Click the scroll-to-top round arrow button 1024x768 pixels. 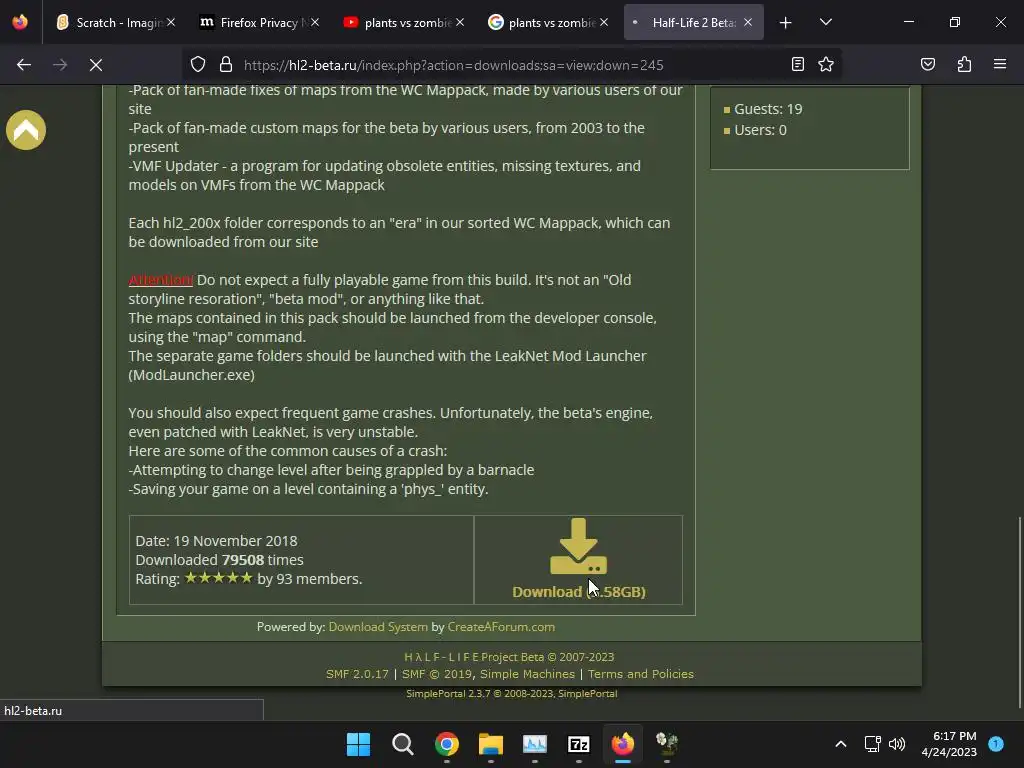click(x=26, y=130)
